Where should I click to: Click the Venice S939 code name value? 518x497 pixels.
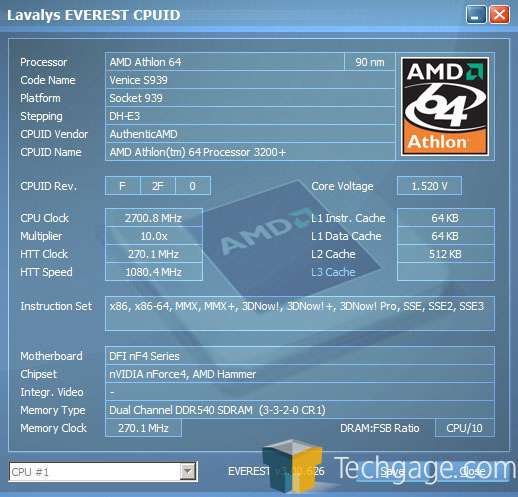coord(250,80)
